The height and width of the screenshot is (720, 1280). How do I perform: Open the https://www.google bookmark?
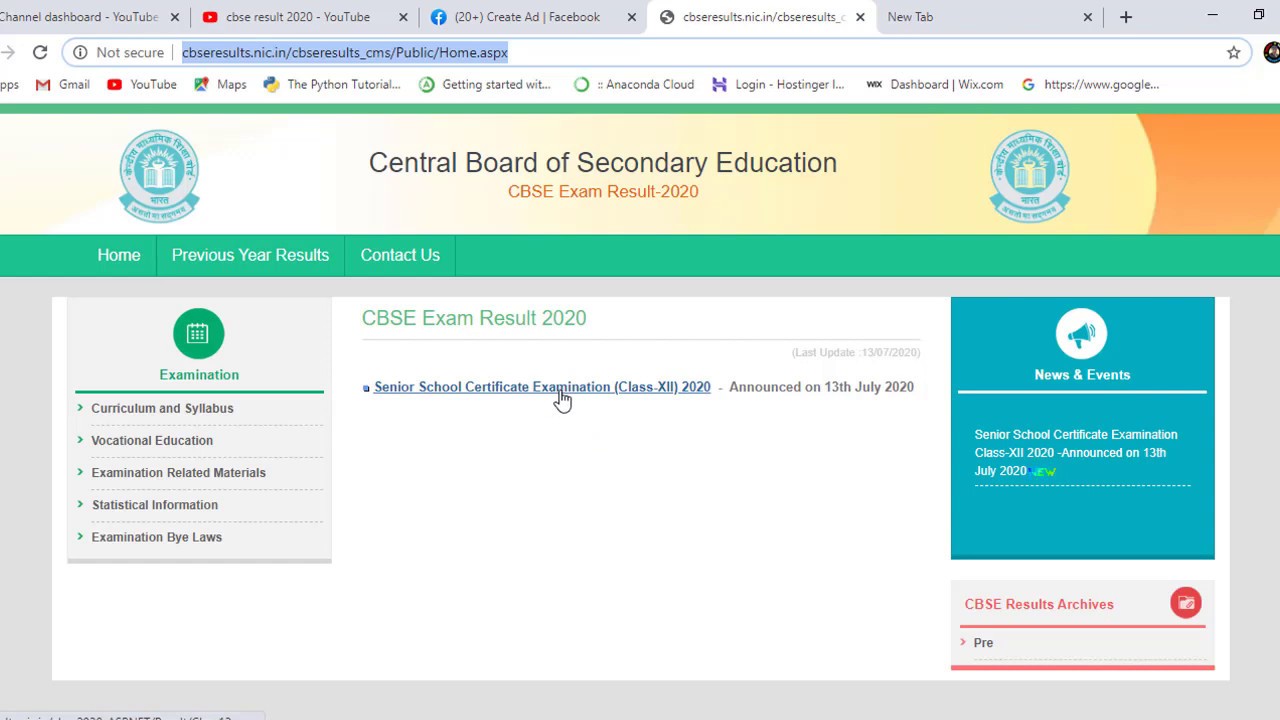click(1089, 84)
